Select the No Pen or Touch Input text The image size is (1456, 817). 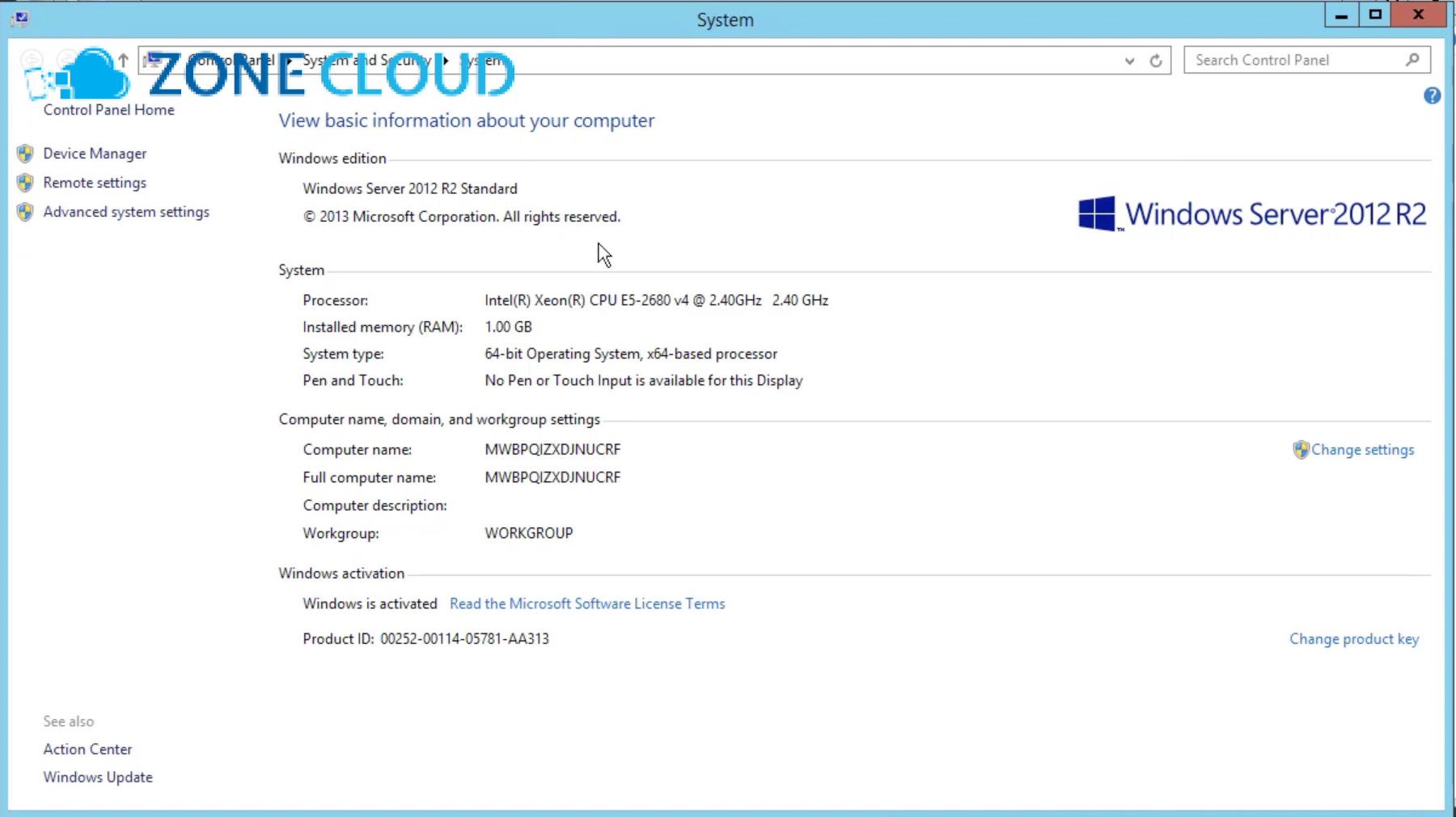click(643, 380)
